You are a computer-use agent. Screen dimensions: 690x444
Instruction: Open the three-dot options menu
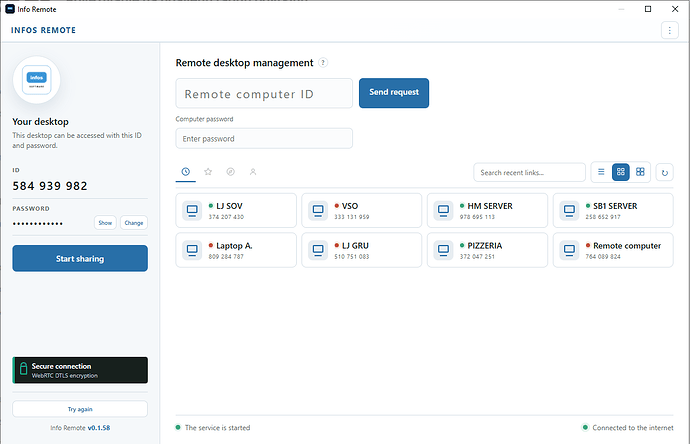point(669,30)
